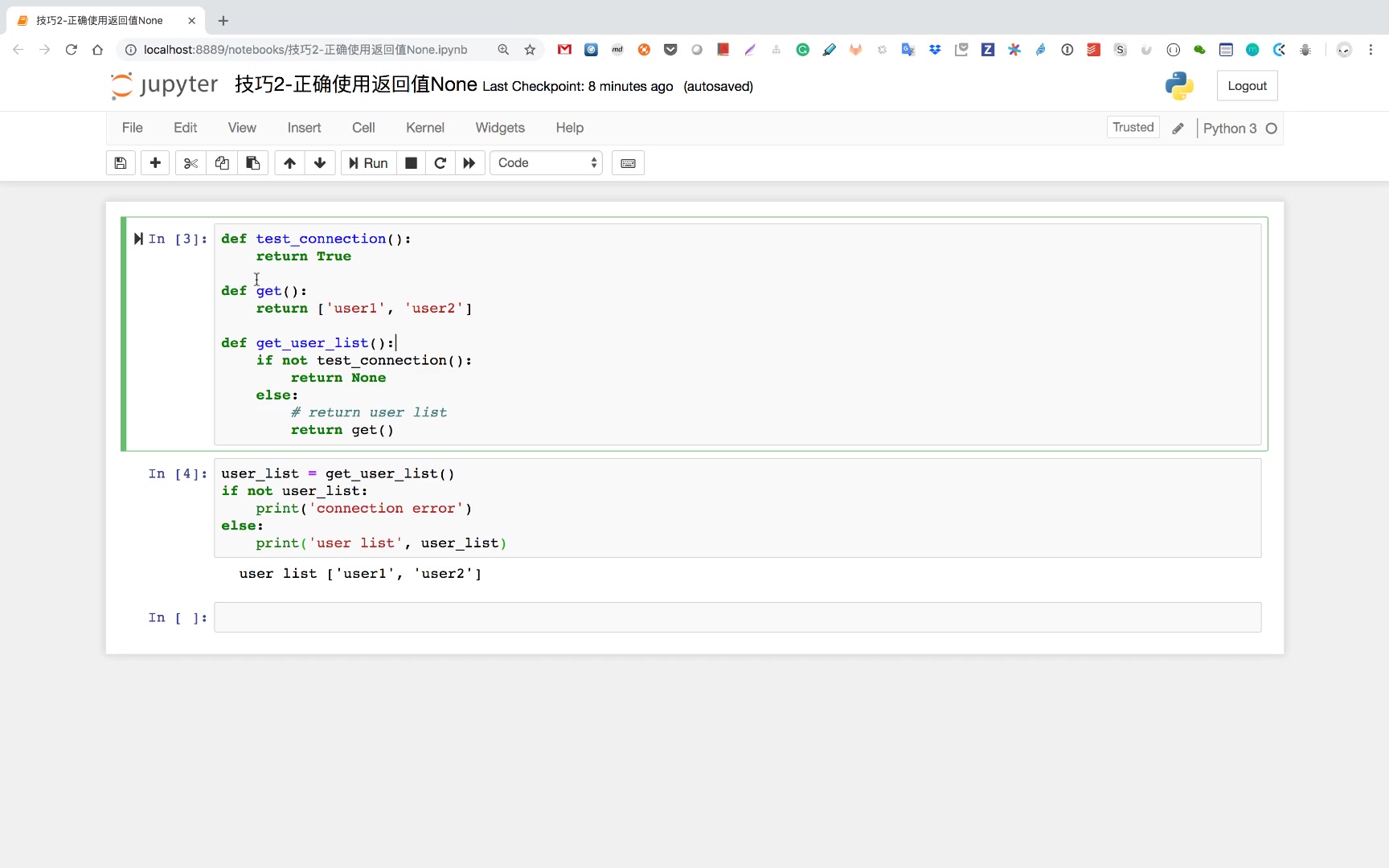The height and width of the screenshot is (868, 1389).
Task: Click the empty code cell input
Action: pos(736,617)
